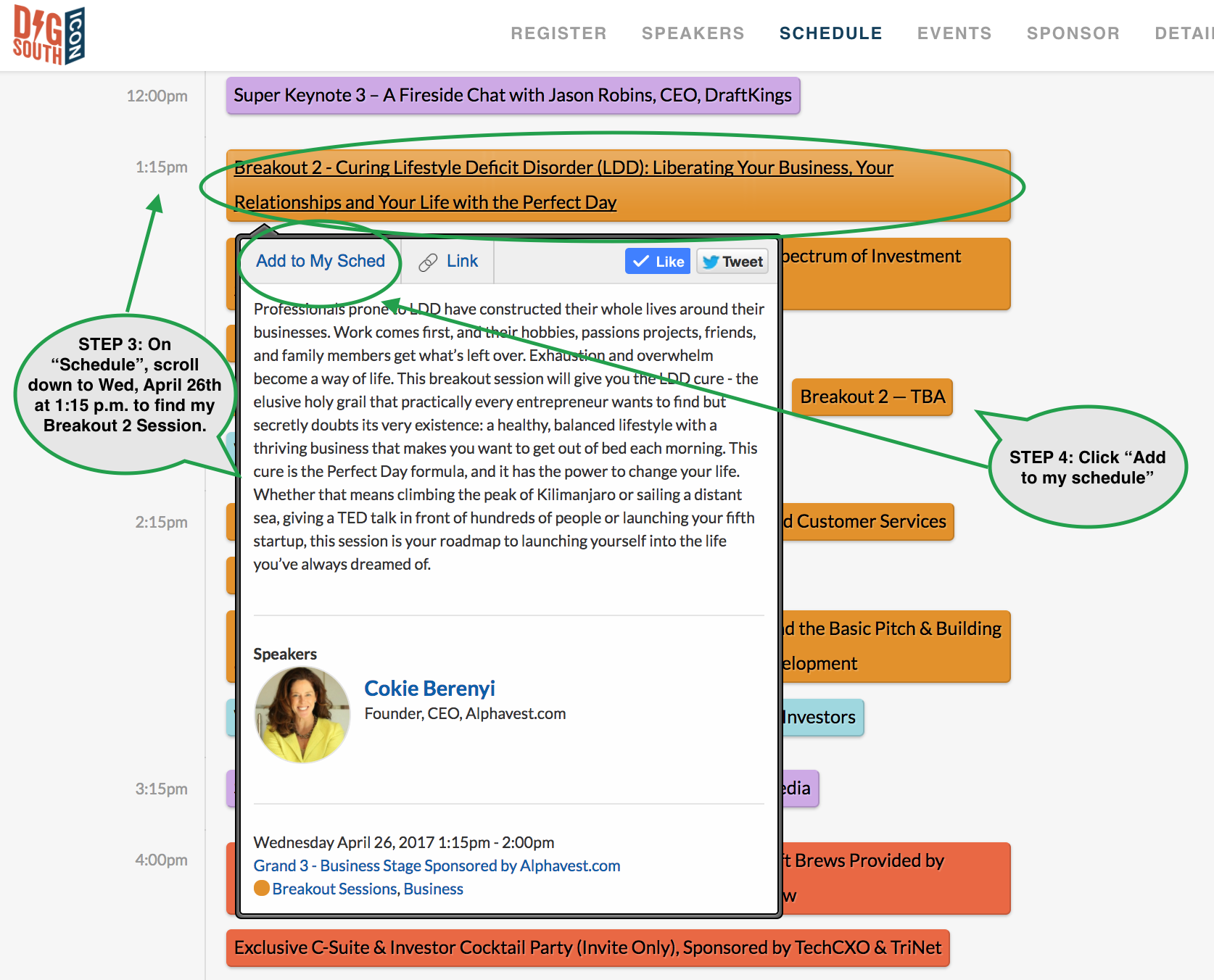Click the Facebook Like button
Image resolution: width=1214 pixels, height=980 pixels.
658,262
